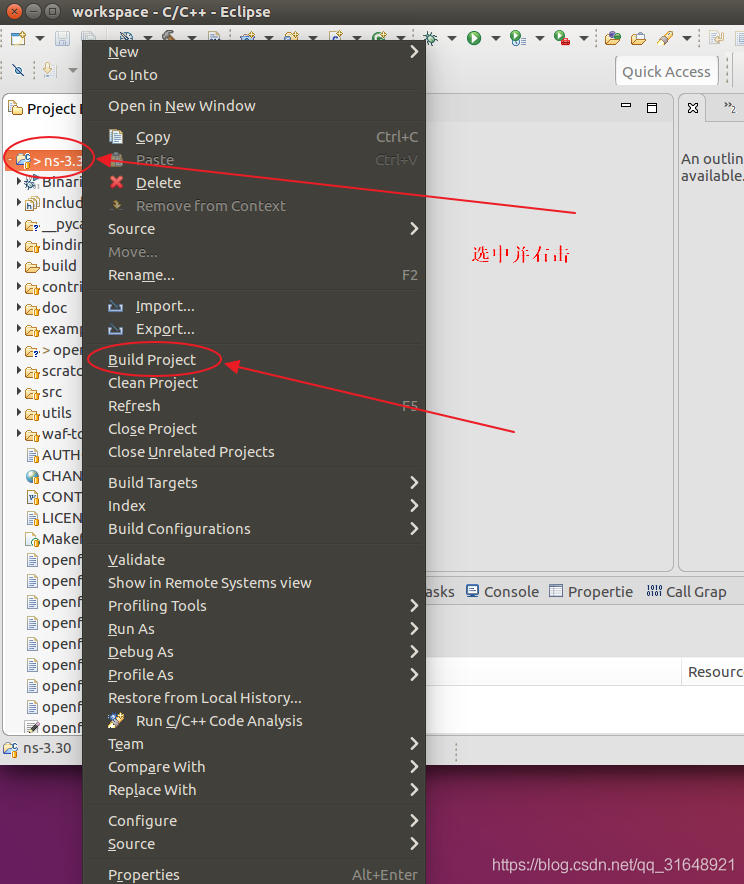Click the Next Annotation toolbar icon
744x884 pixels.
(50, 70)
